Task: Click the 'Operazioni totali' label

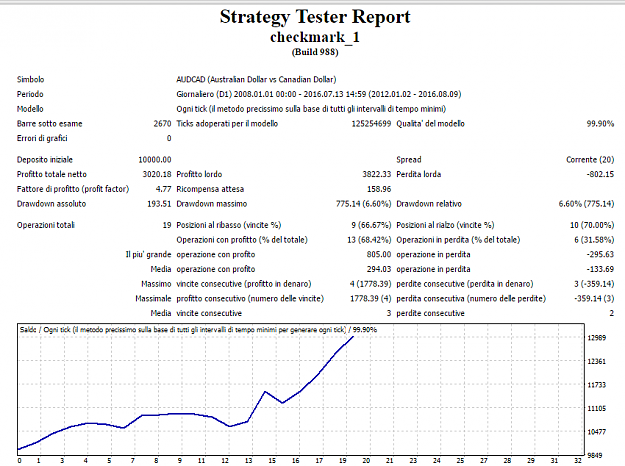Action: tap(45, 225)
